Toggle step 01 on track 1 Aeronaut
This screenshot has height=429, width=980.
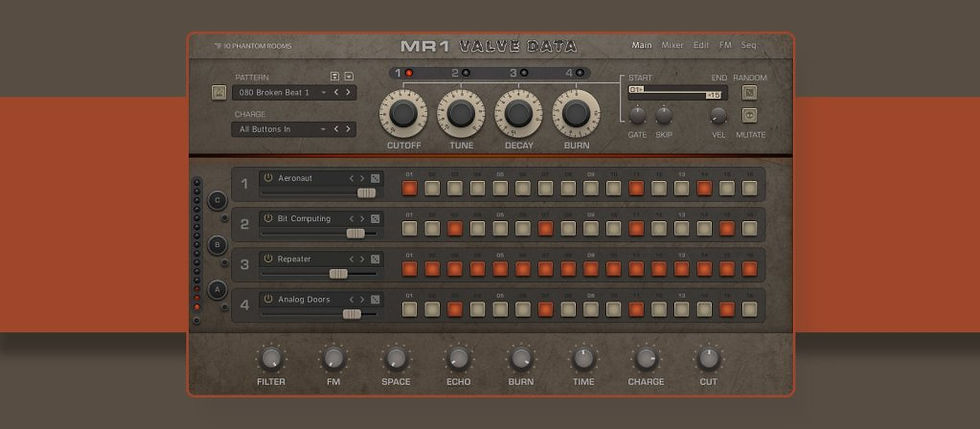click(409, 188)
